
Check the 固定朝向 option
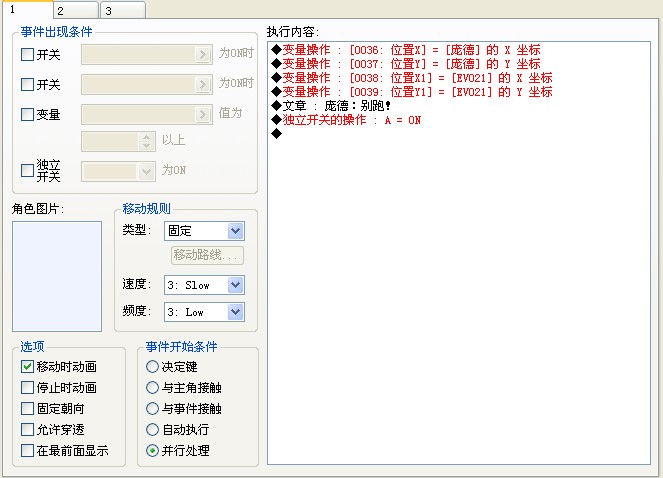click(27, 408)
